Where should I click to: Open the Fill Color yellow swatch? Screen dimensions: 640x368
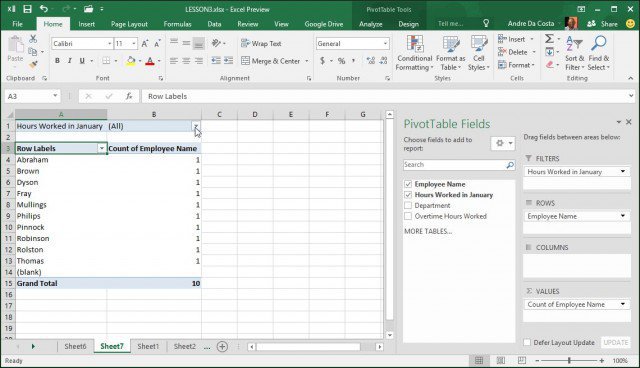point(131,61)
